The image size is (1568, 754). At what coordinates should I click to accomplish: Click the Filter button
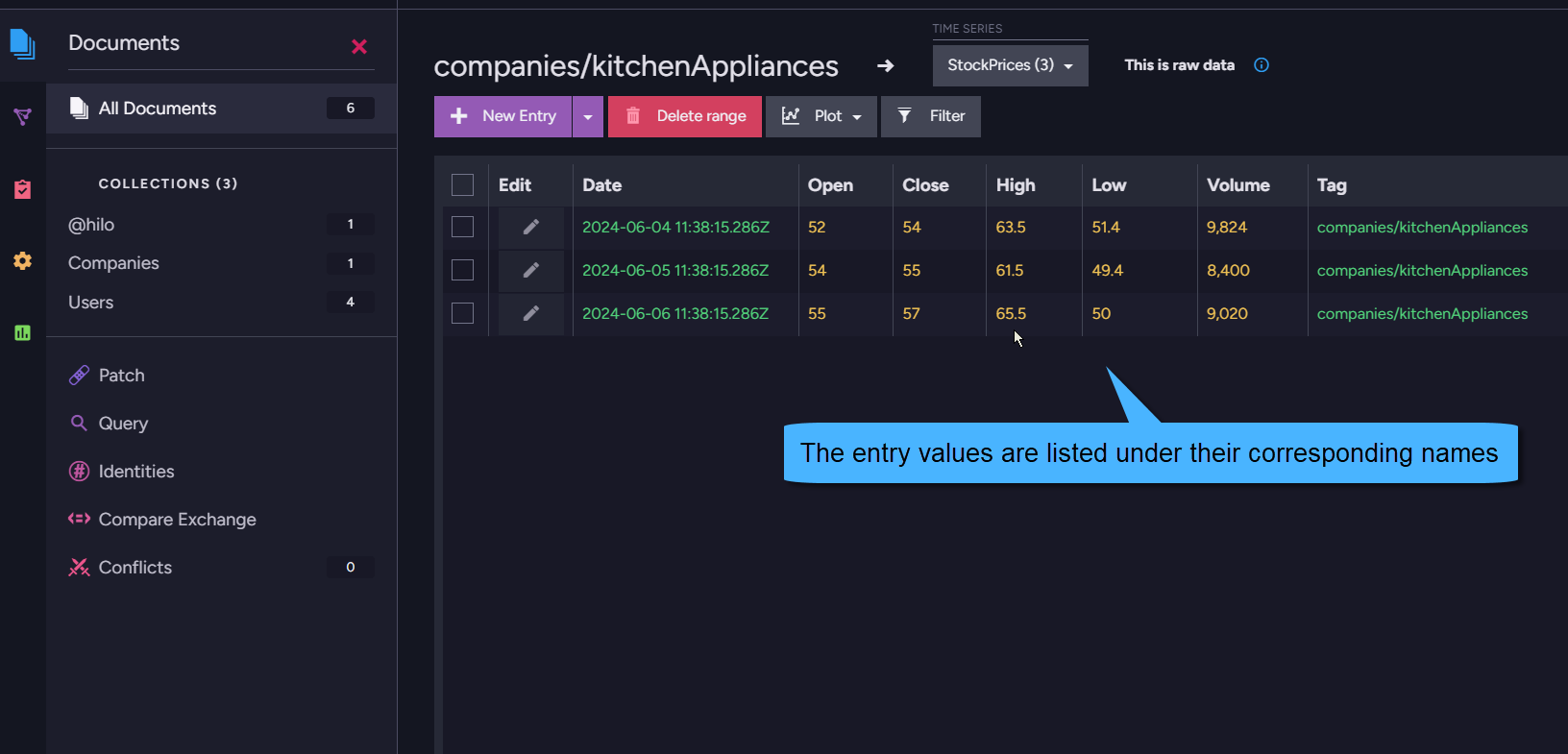931,116
